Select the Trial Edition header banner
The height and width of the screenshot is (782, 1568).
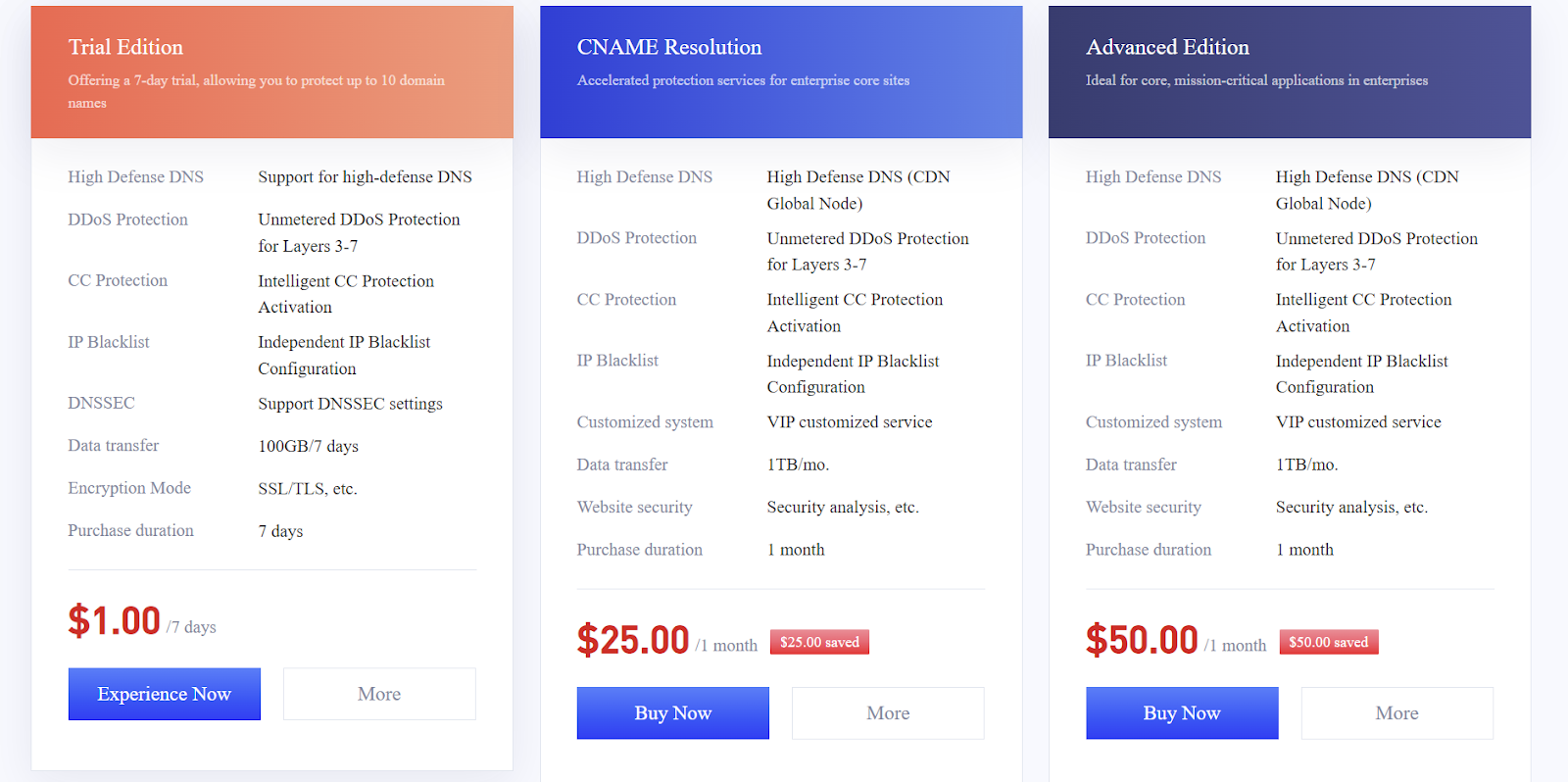[272, 73]
